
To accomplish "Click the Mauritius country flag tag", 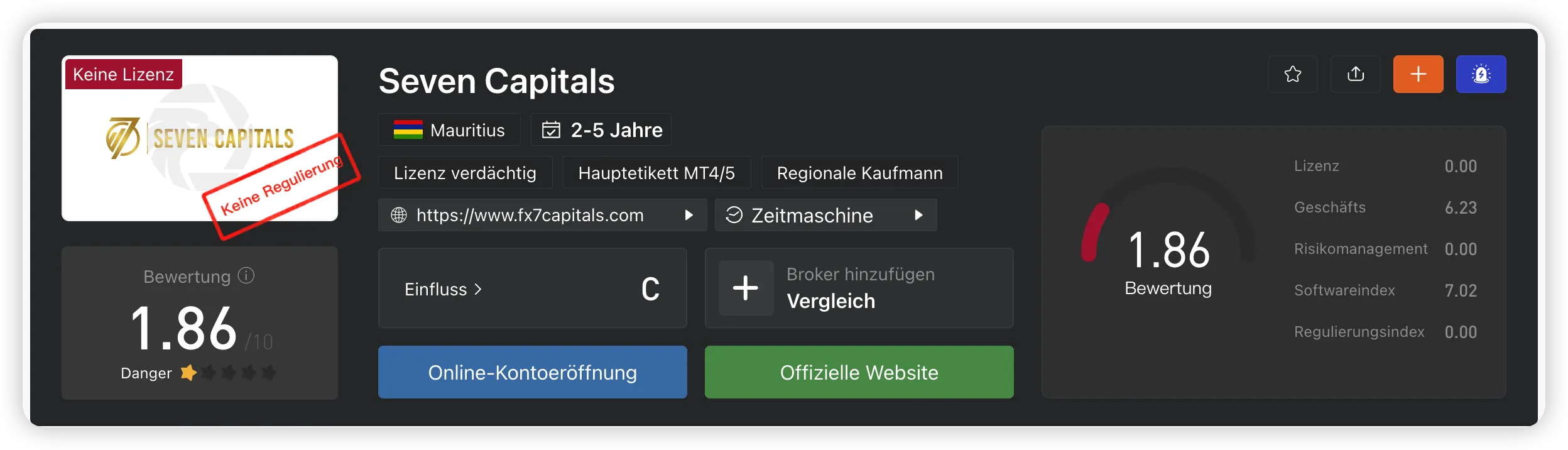I will click(x=449, y=129).
